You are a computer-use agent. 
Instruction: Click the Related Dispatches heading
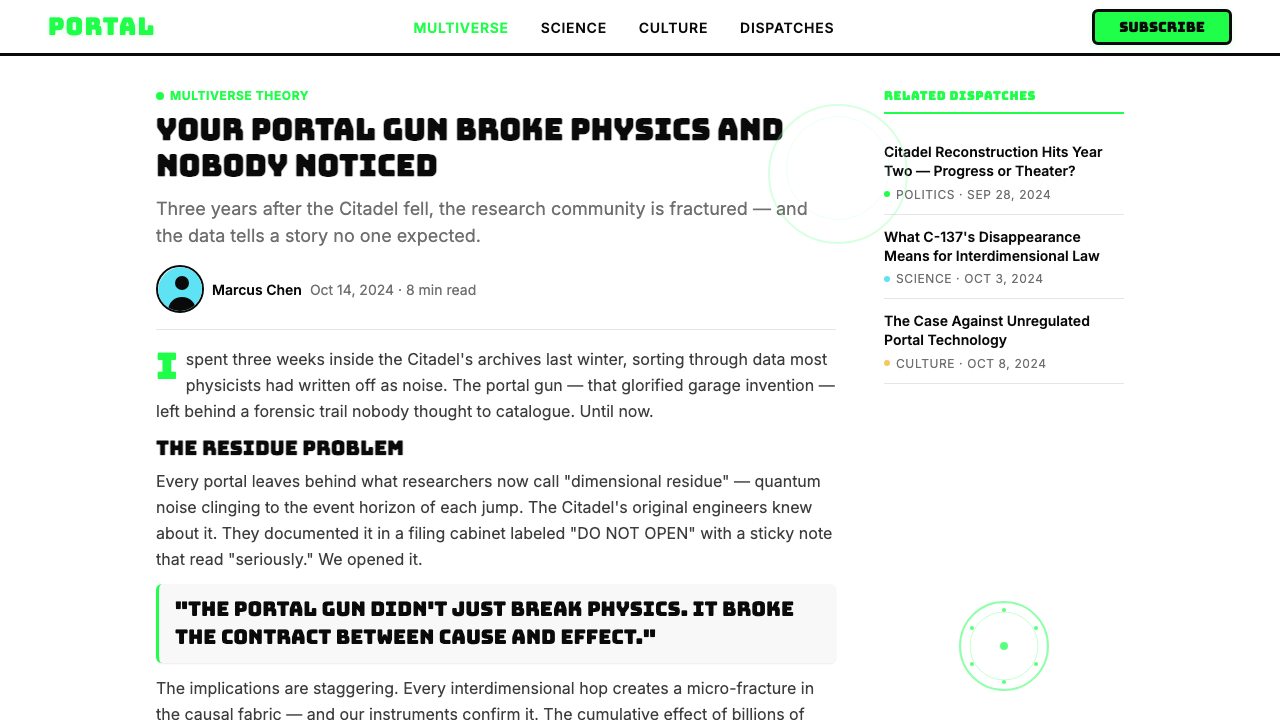tap(960, 96)
